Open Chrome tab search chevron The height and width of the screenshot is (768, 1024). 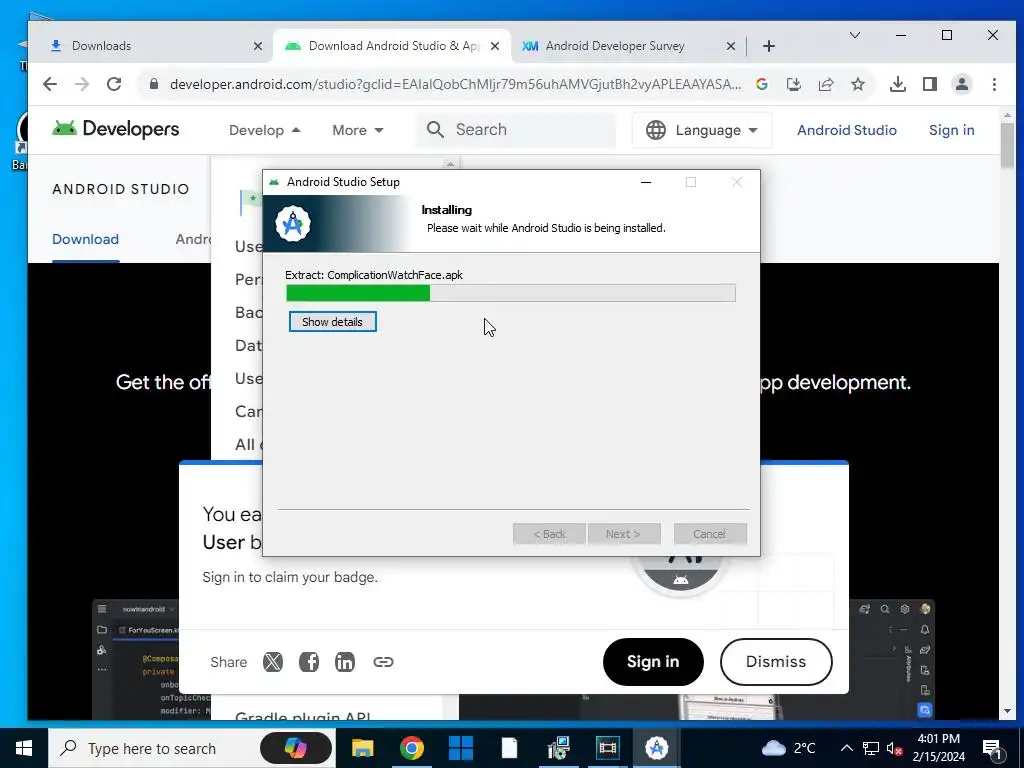tap(854, 35)
